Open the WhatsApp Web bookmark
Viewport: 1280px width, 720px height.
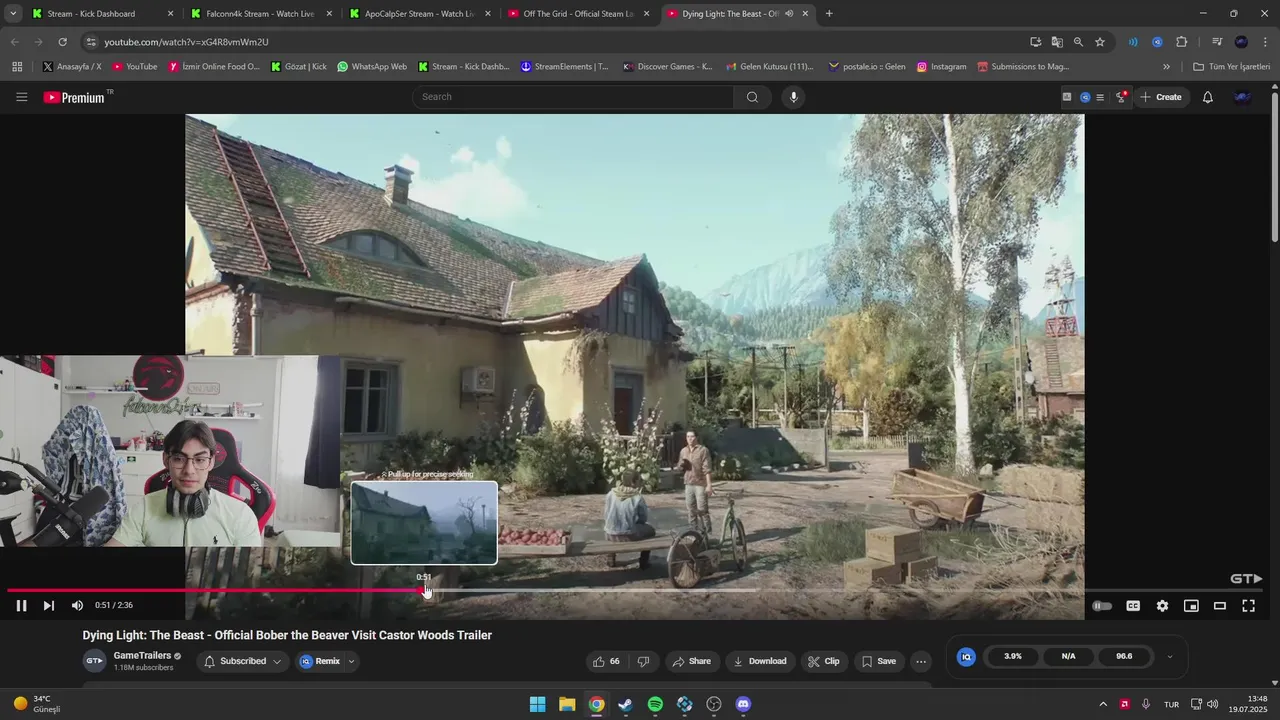point(372,67)
